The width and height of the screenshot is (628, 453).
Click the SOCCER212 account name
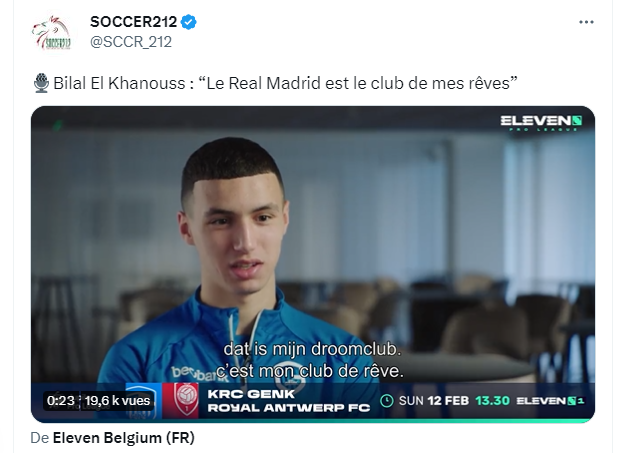point(133,22)
